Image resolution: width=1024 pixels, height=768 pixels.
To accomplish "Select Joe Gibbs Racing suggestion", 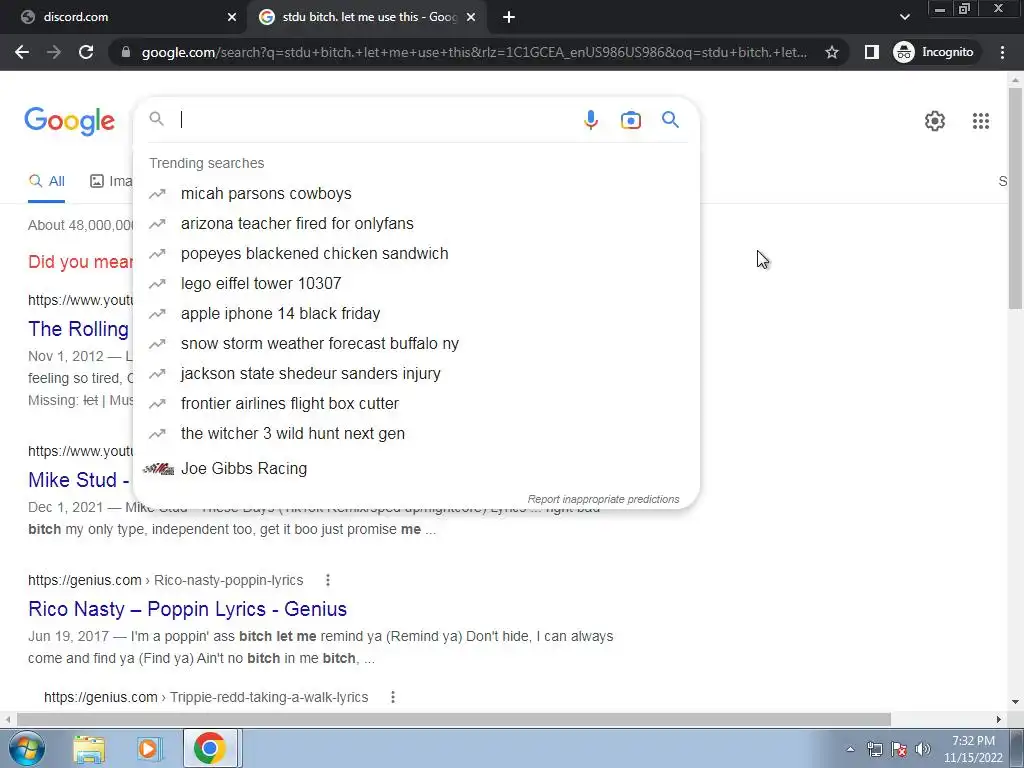I will [x=416, y=469].
